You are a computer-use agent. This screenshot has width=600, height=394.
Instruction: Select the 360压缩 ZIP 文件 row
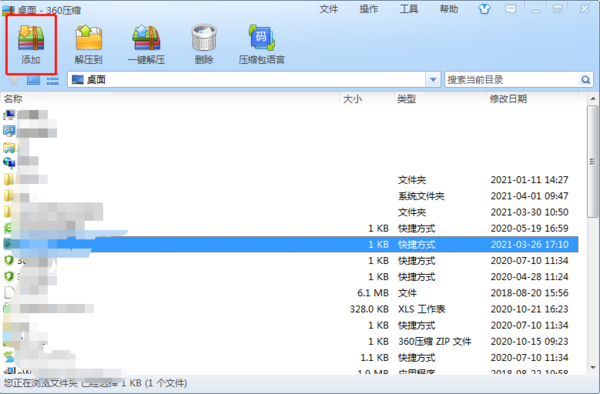(x=290, y=341)
